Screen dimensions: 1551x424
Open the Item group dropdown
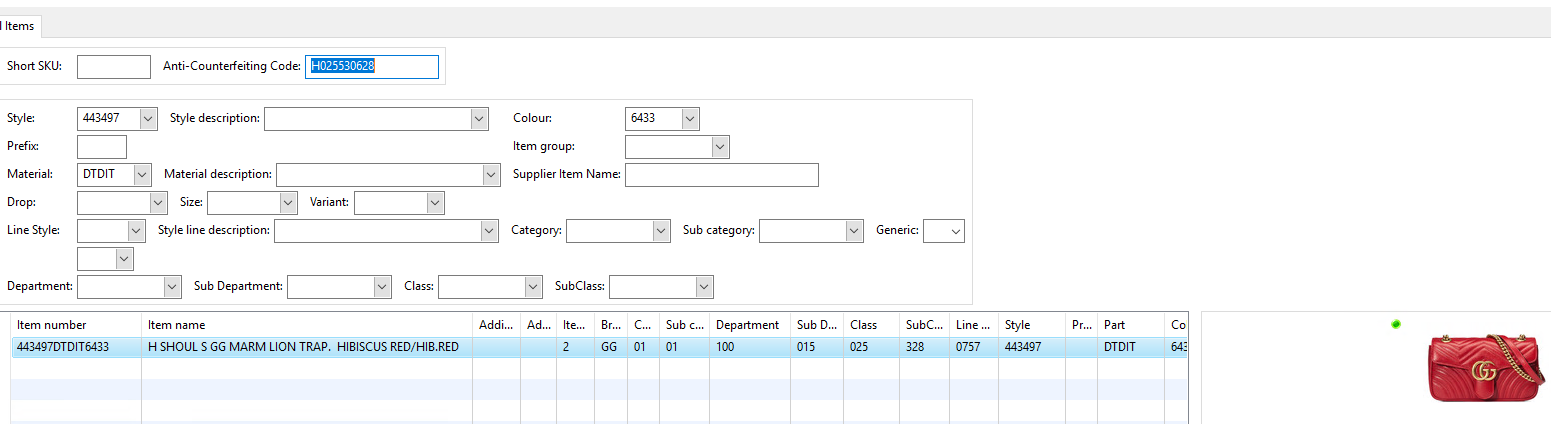coord(720,147)
